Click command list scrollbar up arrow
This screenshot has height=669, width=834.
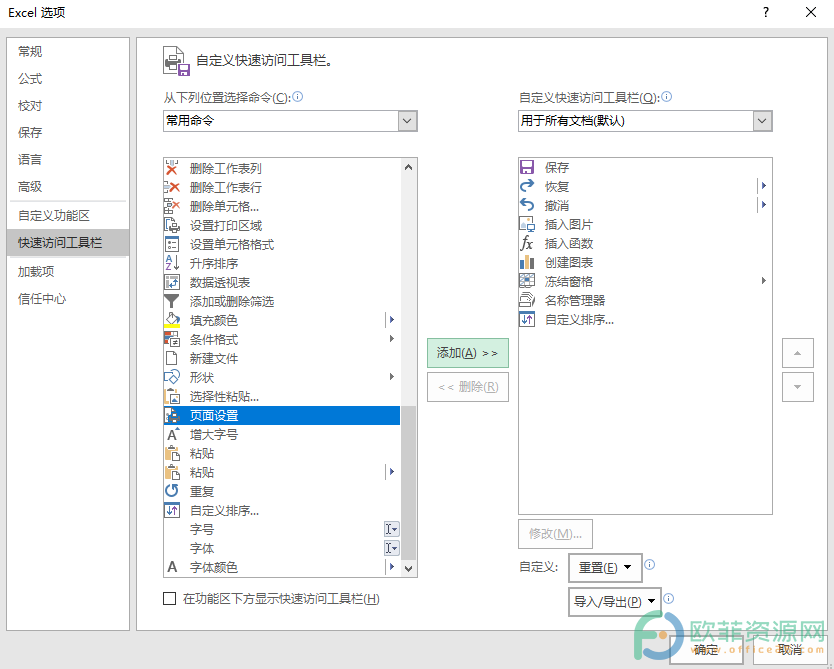(408, 167)
